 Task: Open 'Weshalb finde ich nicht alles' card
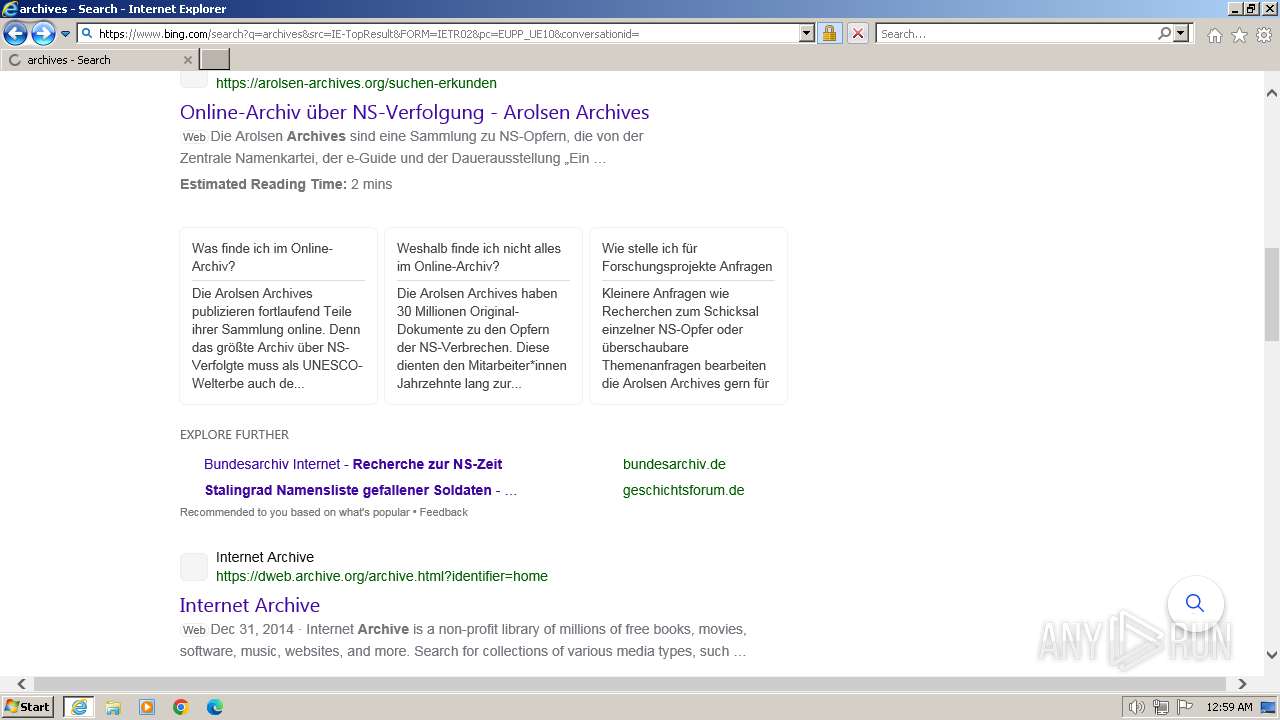(484, 316)
